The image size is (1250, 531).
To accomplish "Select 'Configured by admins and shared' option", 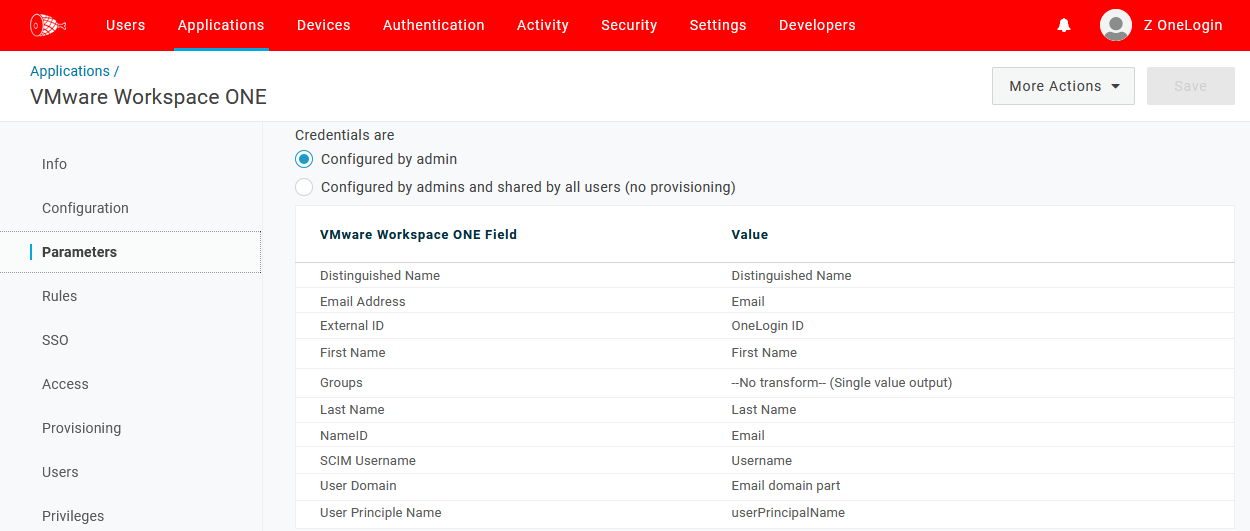I will click(304, 187).
